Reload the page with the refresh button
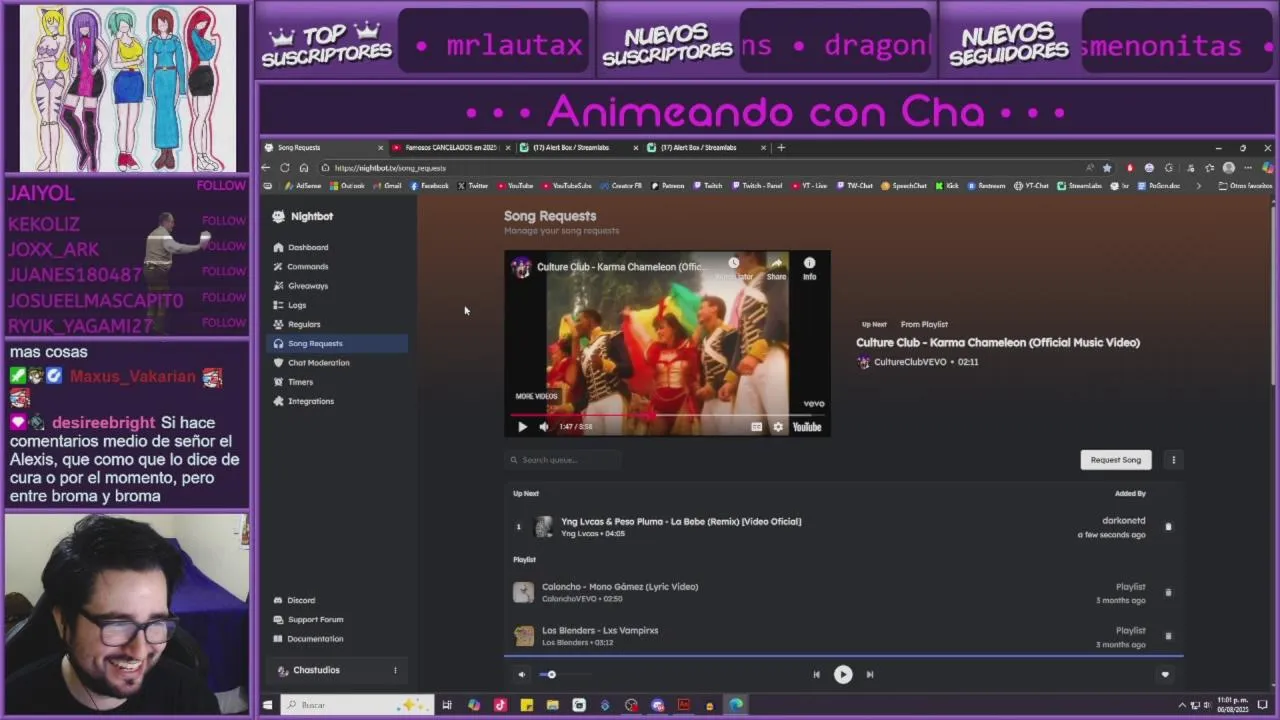Viewport: 1280px width, 720px height. (x=285, y=168)
